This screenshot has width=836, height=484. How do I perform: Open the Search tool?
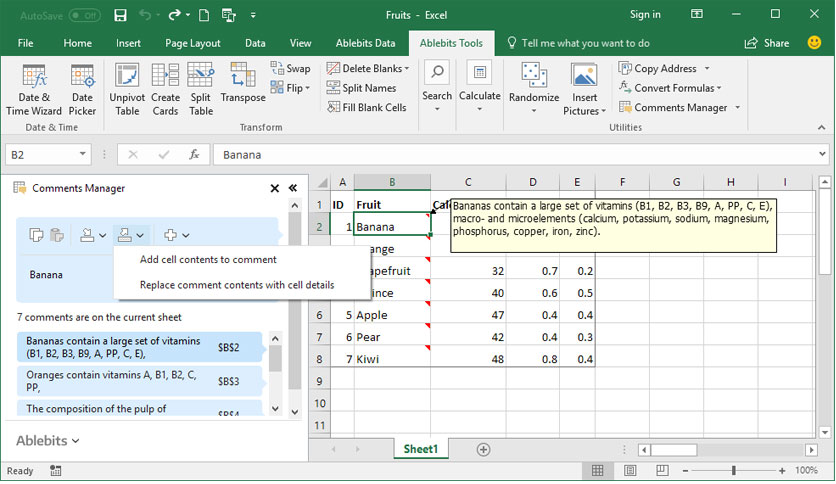click(437, 87)
